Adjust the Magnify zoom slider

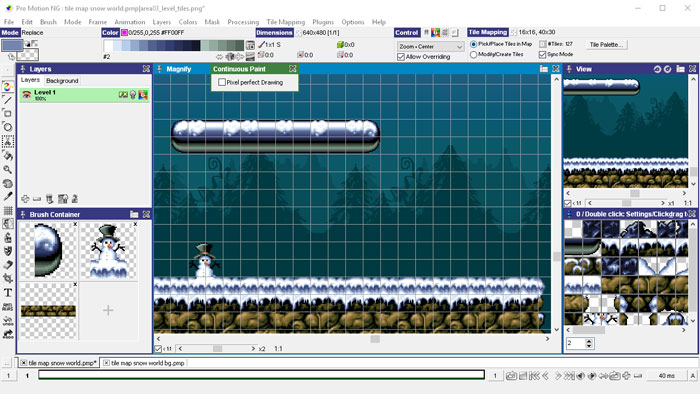(217, 349)
